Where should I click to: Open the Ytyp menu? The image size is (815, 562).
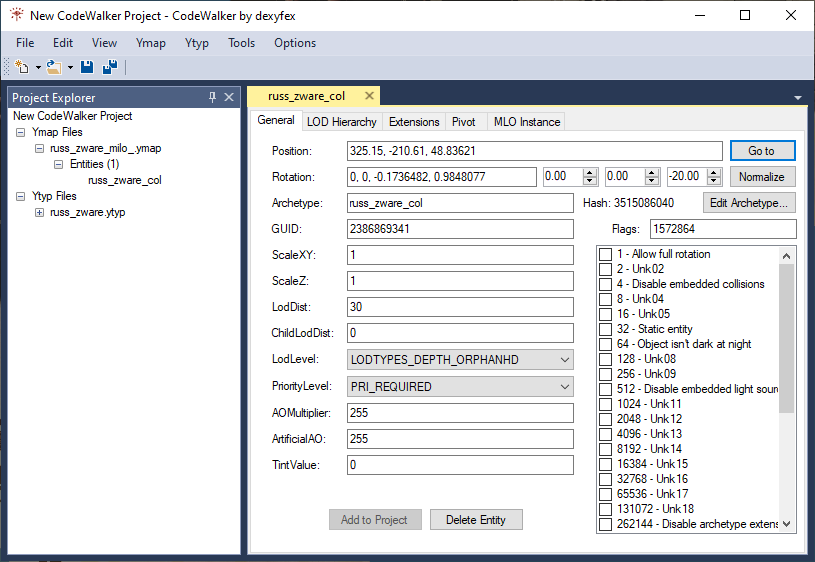196,43
